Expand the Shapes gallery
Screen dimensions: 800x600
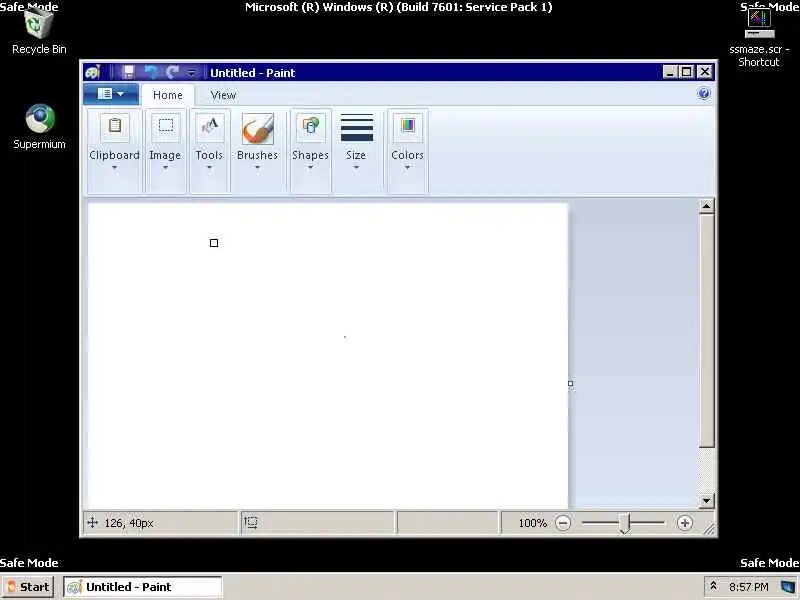(x=310, y=151)
